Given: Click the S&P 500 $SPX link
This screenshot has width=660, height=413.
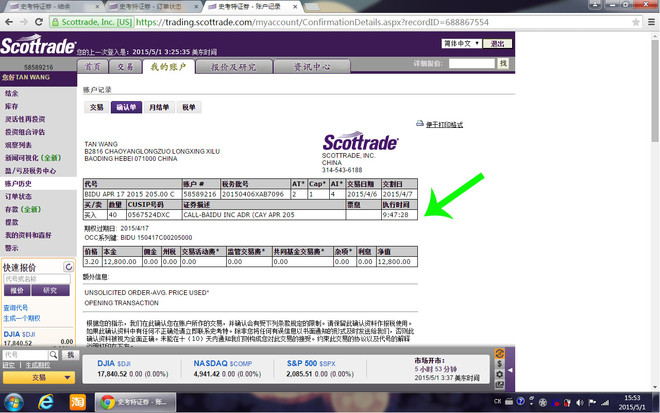Looking at the screenshot, I should coord(311,363).
